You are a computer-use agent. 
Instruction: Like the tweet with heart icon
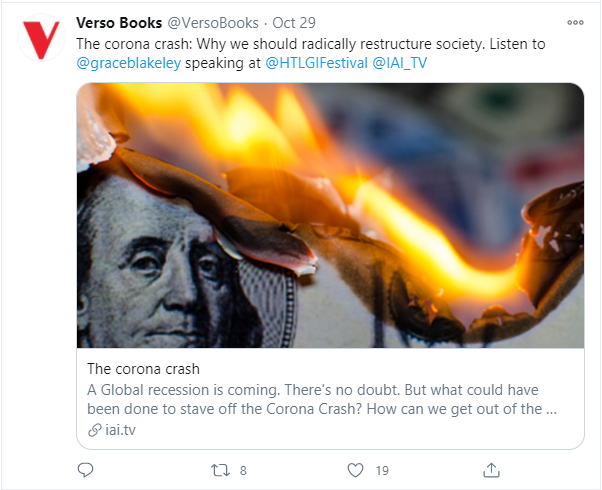coord(355,470)
